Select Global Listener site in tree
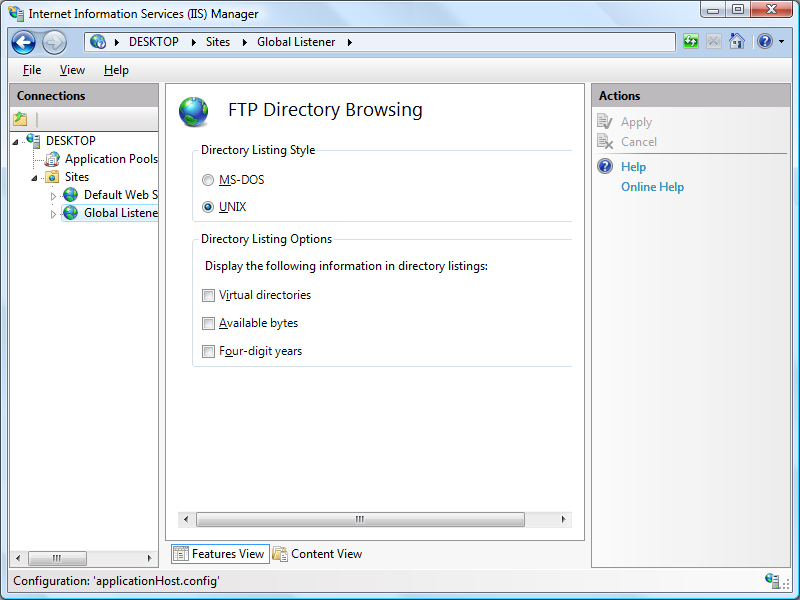Screen dimensions: 800x600 click(121, 213)
